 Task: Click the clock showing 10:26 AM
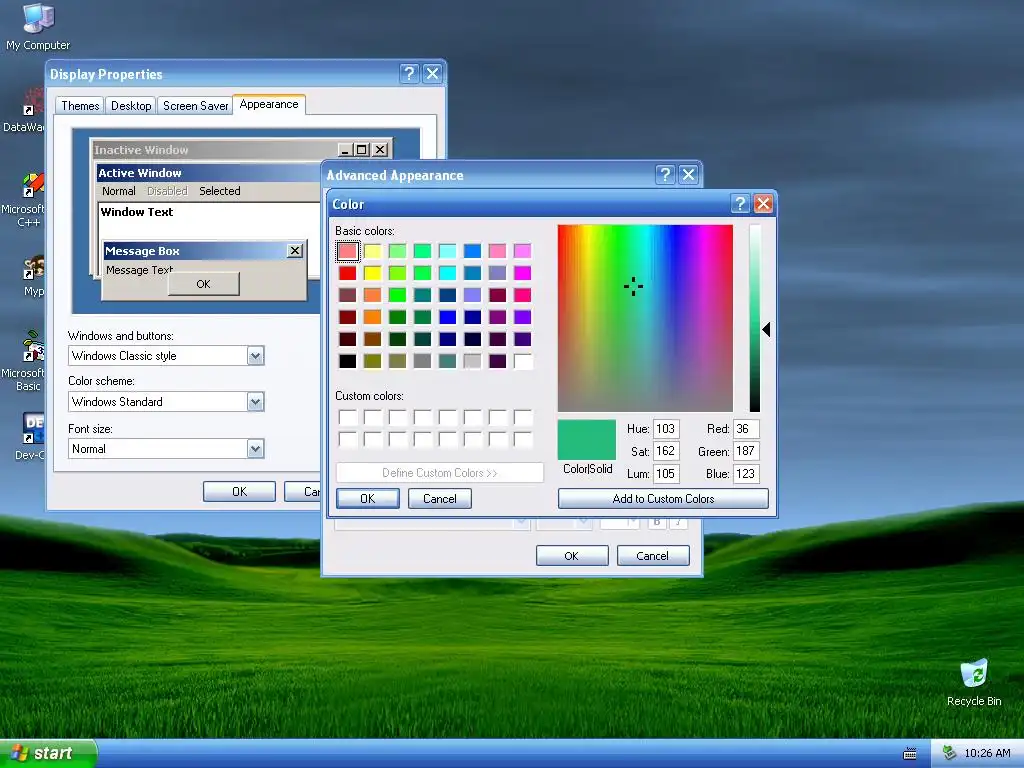pyautogui.click(x=987, y=753)
